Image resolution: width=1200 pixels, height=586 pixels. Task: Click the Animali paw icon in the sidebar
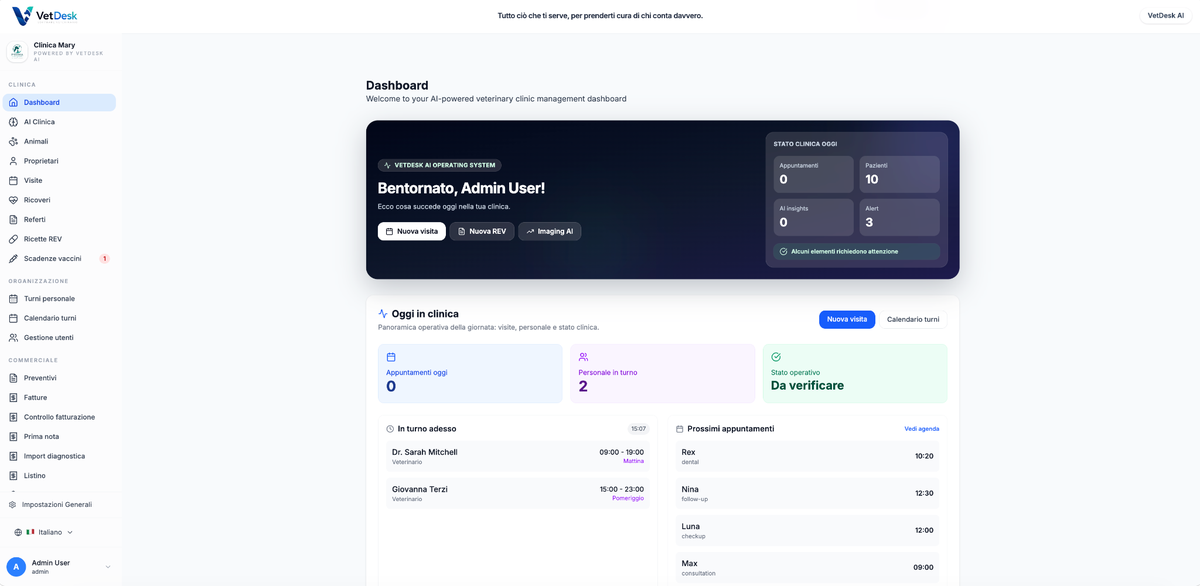(x=13, y=141)
